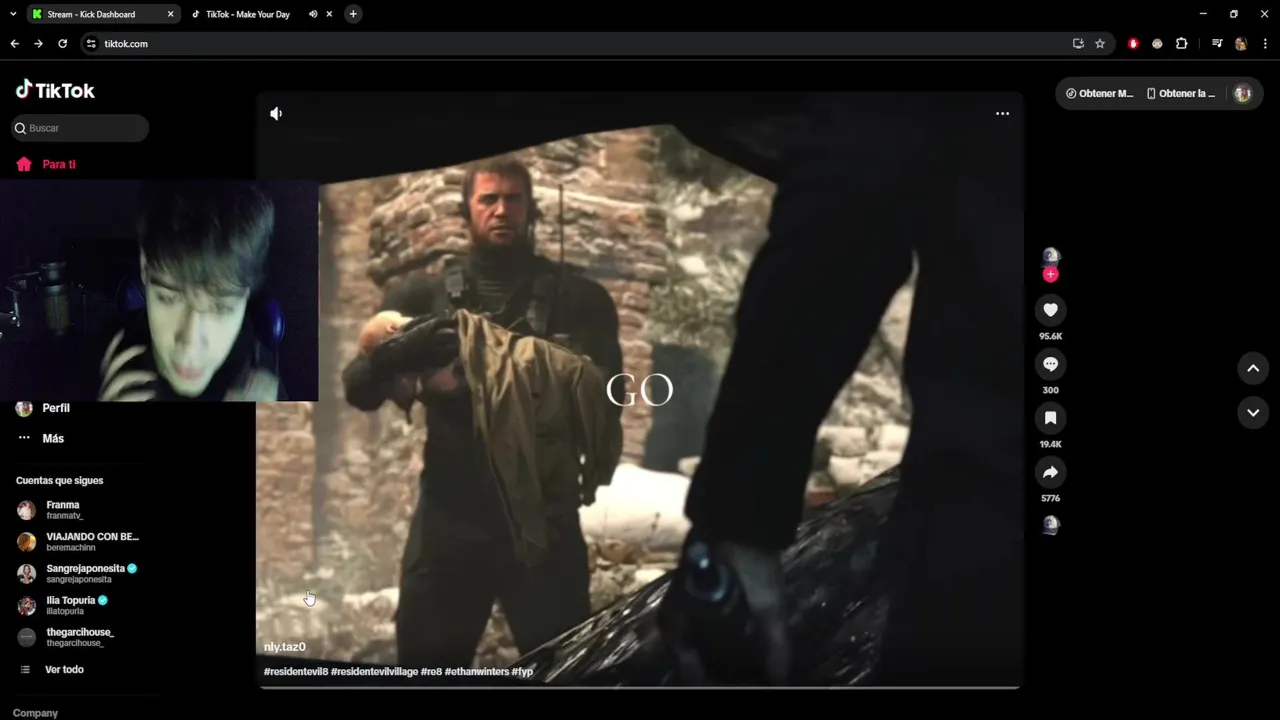The image size is (1280, 720).
Task: Click the Company footer link
Action: [35, 713]
